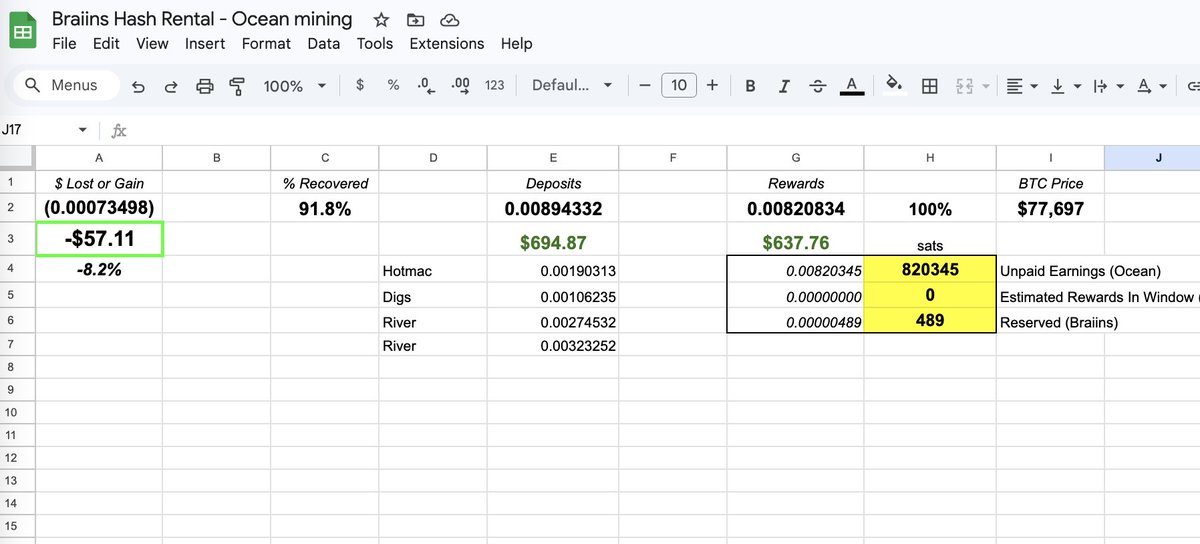The image size is (1200, 544).
Task: Select the $77,697 BTC price cell
Action: (1050, 209)
